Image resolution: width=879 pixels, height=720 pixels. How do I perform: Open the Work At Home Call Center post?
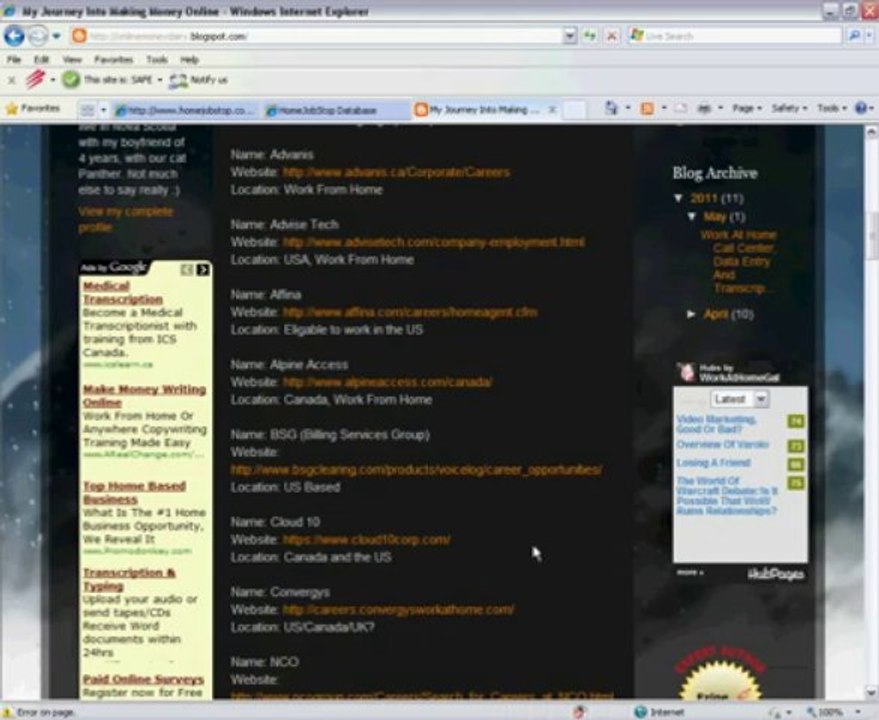(x=739, y=262)
